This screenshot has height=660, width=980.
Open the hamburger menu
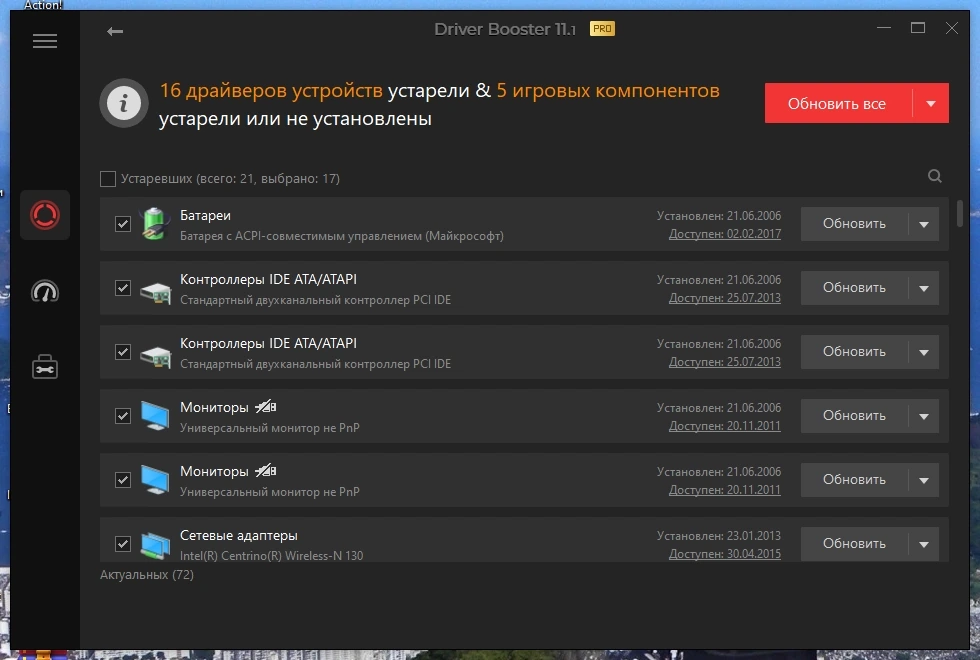[x=45, y=41]
